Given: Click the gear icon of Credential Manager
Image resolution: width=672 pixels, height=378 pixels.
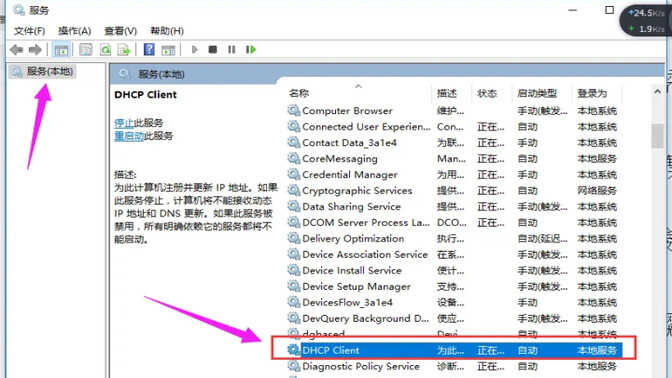Looking at the screenshot, I should pos(294,174).
